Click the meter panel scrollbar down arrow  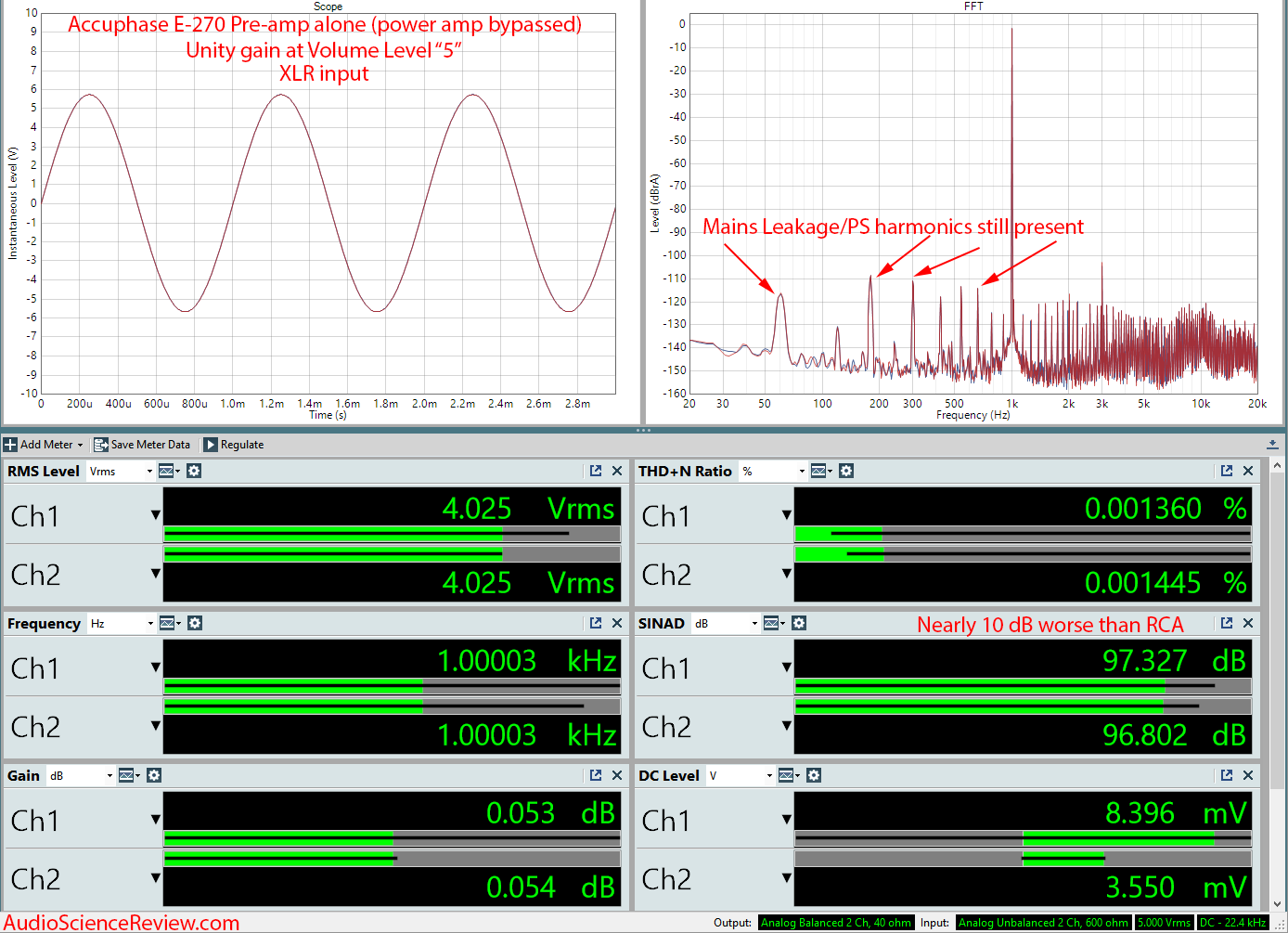(1278, 903)
